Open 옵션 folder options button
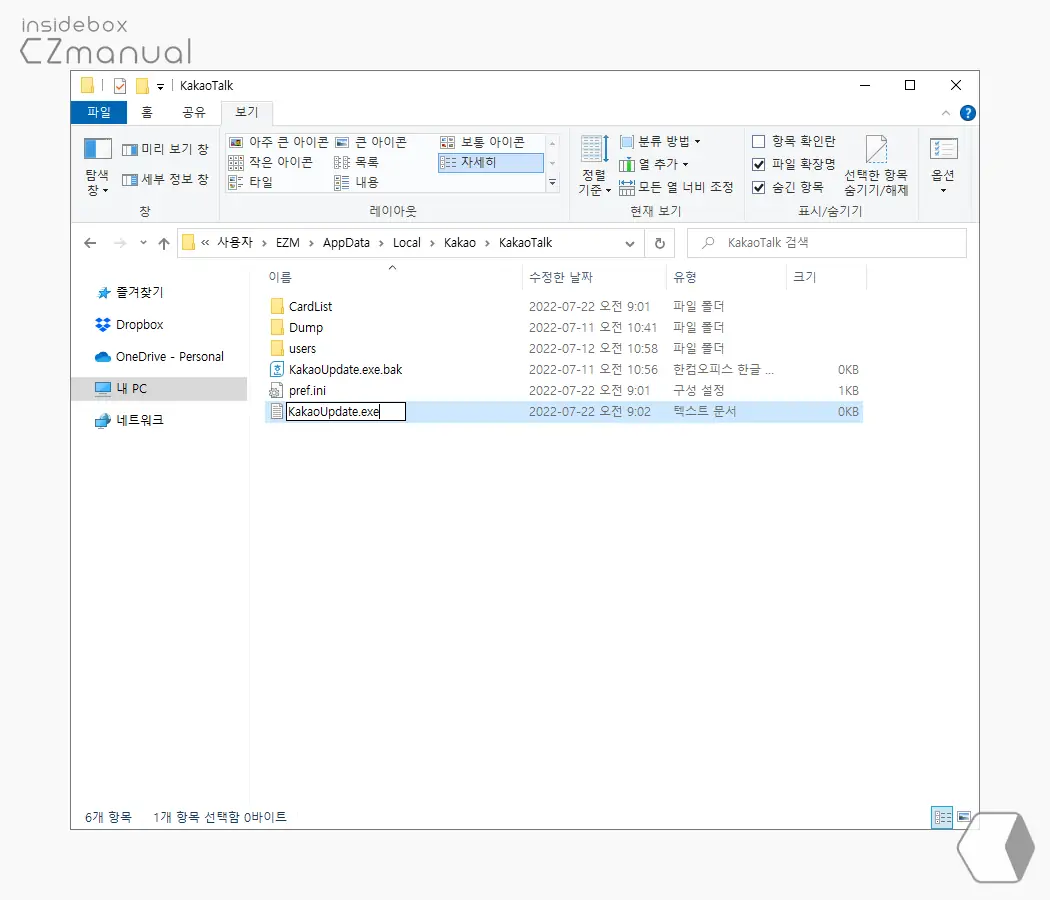 coord(944,165)
